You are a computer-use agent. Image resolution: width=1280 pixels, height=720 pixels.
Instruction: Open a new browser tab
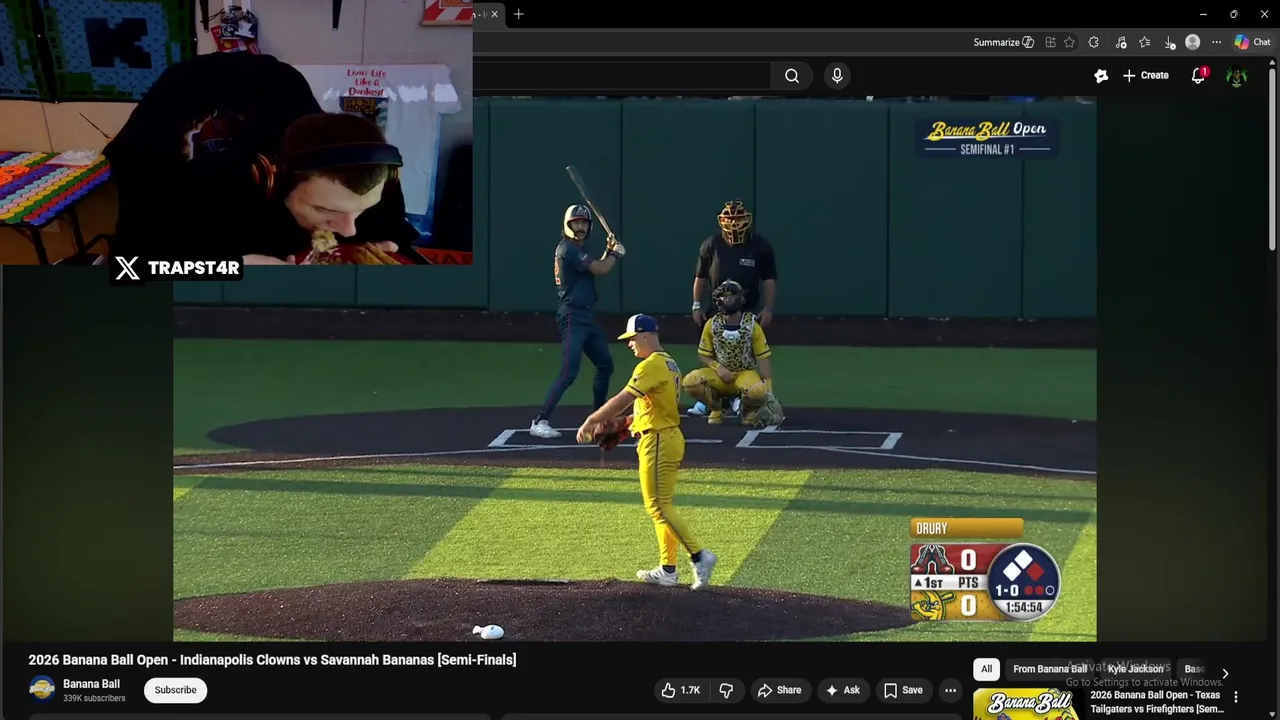point(518,14)
